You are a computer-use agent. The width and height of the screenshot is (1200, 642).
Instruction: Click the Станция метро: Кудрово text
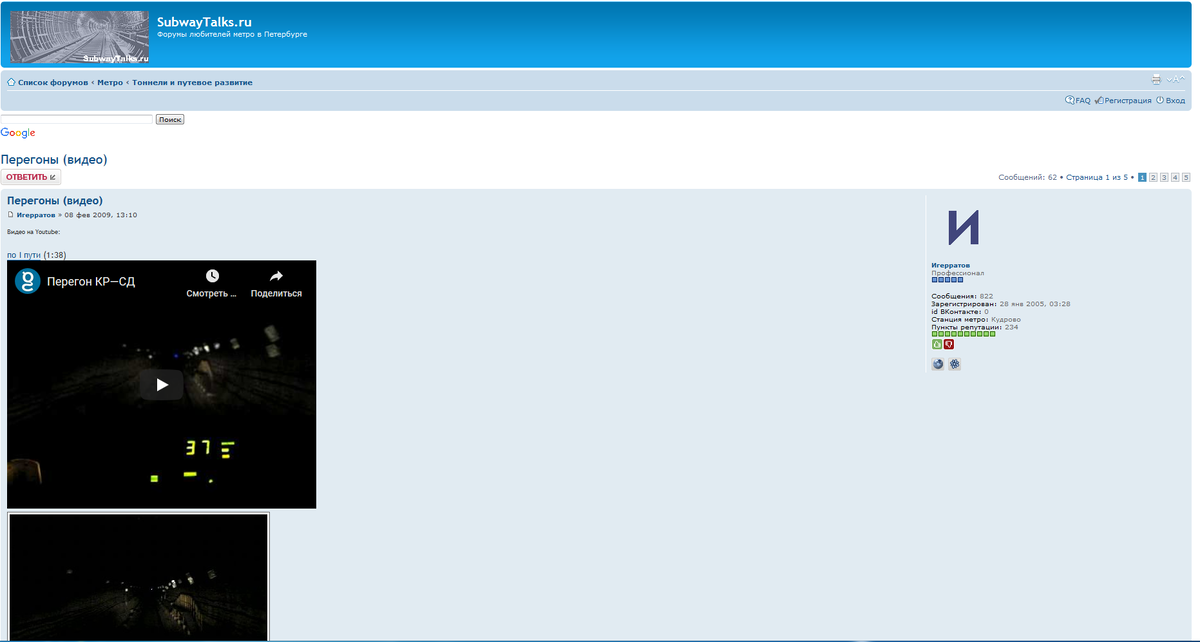click(x=977, y=319)
